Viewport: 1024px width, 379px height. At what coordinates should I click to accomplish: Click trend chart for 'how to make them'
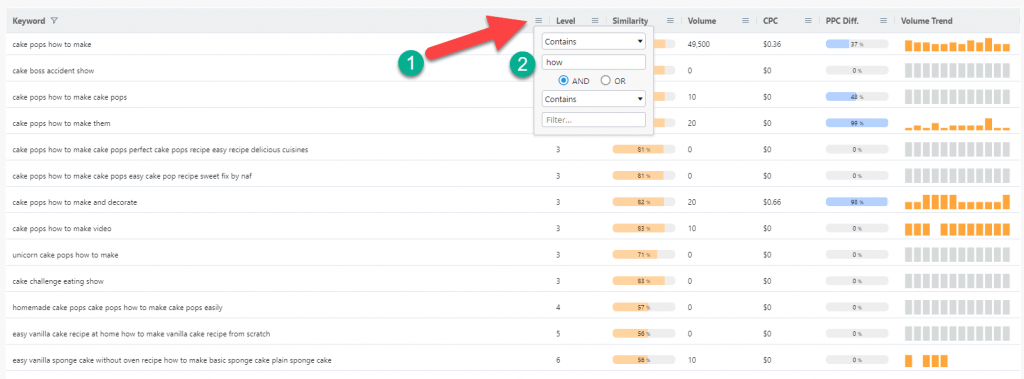coord(957,124)
